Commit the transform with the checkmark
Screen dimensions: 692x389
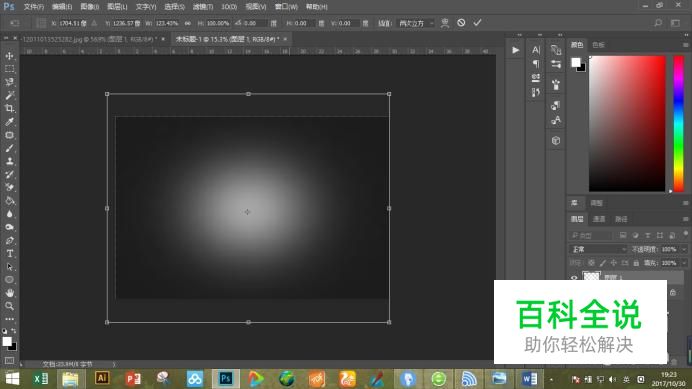pos(478,23)
